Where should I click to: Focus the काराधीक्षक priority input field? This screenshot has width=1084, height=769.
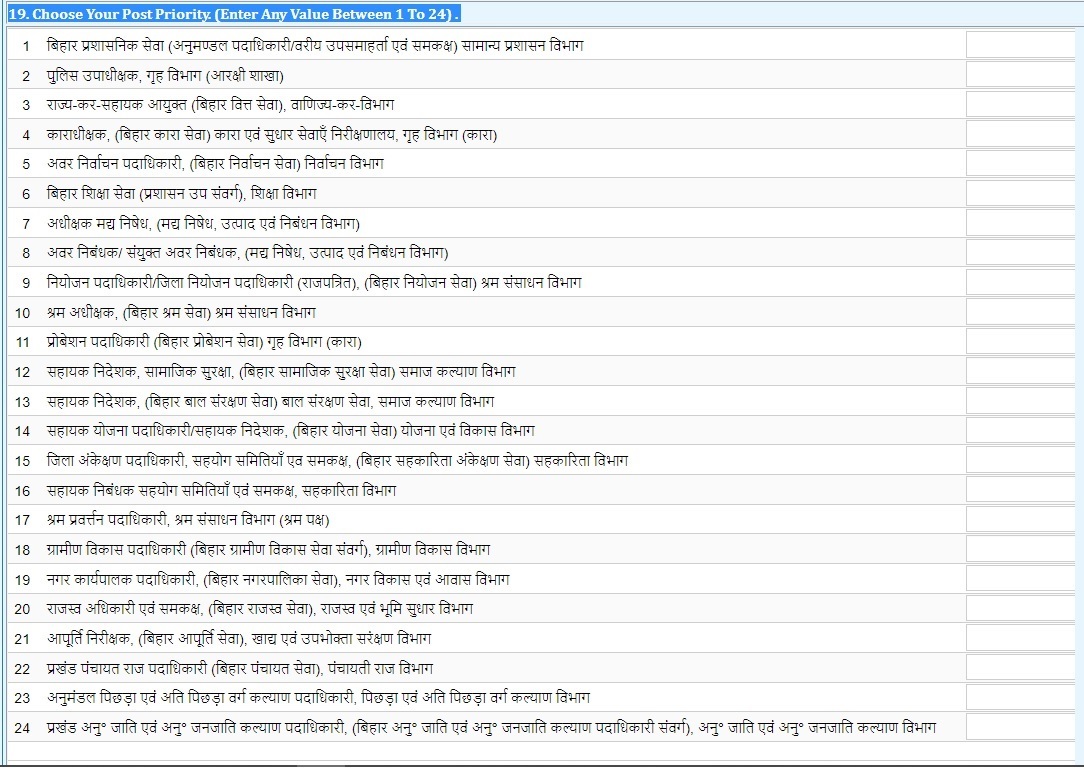point(1019,134)
